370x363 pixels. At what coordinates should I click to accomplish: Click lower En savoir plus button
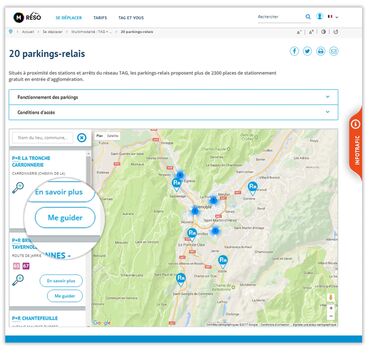tap(61, 281)
